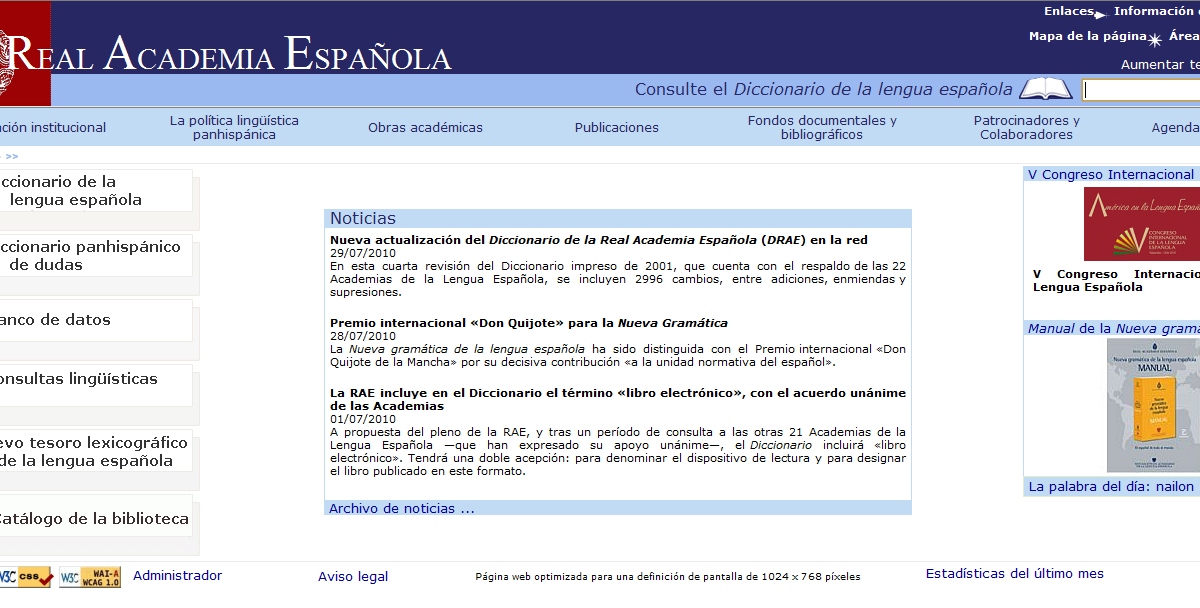Click the date 29/07/2010
This screenshot has height=608, width=1200.
point(363,253)
